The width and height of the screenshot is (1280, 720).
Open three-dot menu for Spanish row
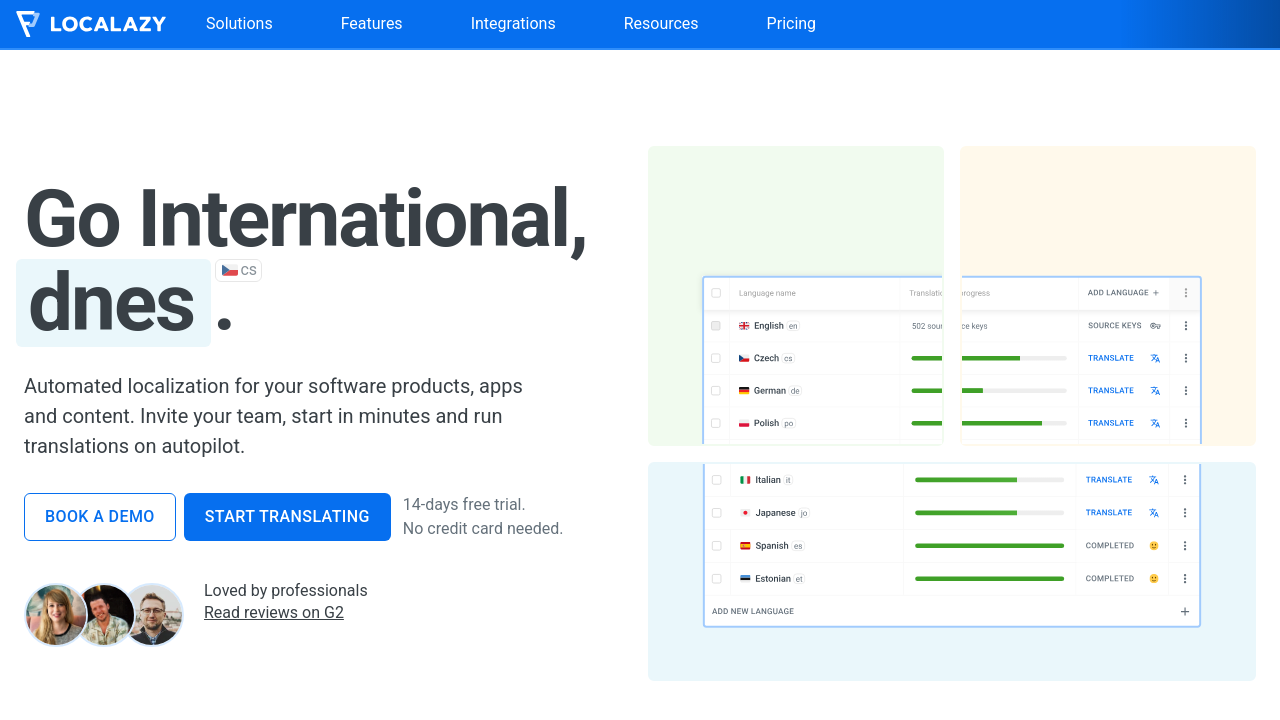(1185, 546)
